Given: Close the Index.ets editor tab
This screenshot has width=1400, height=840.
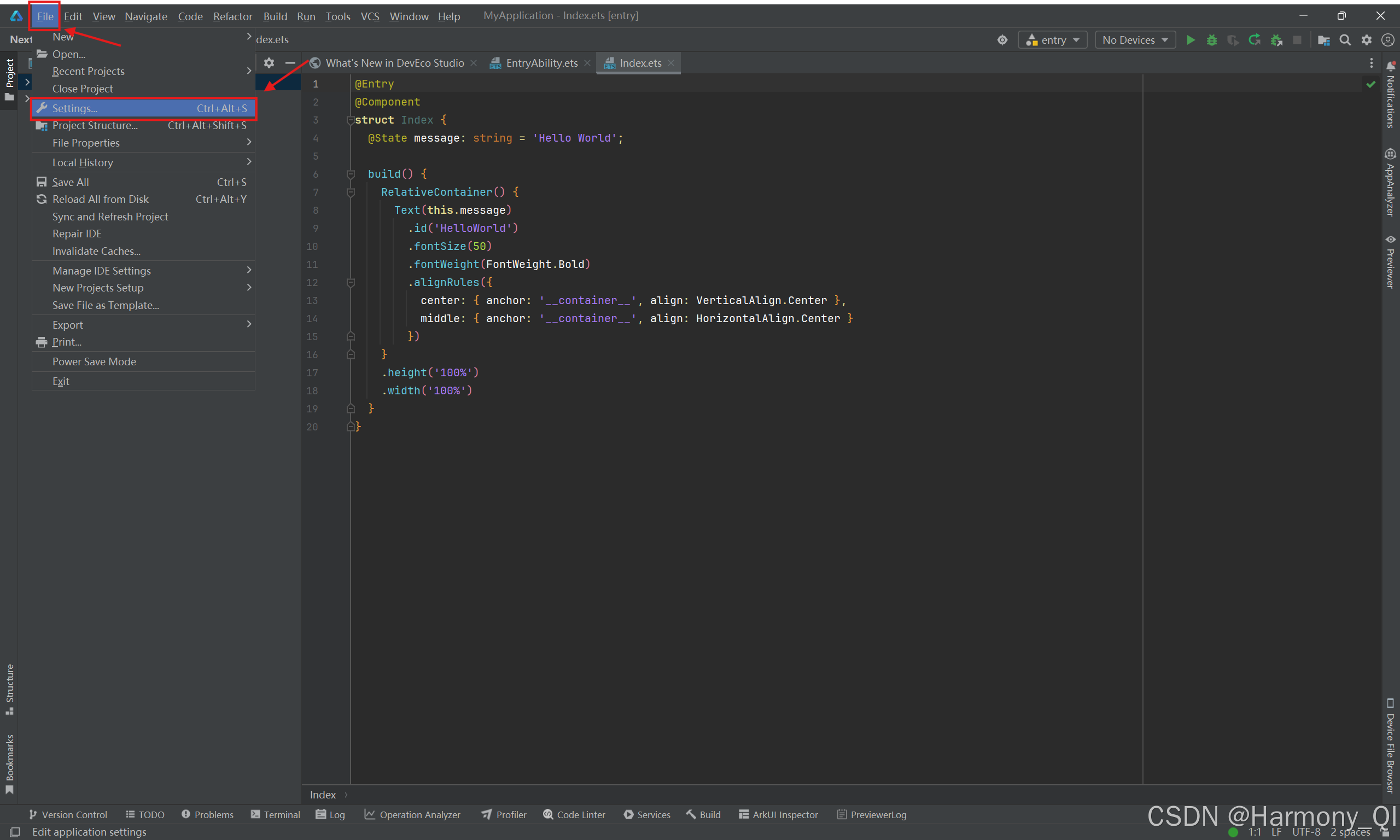Looking at the screenshot, I should [x=670, y=63].
